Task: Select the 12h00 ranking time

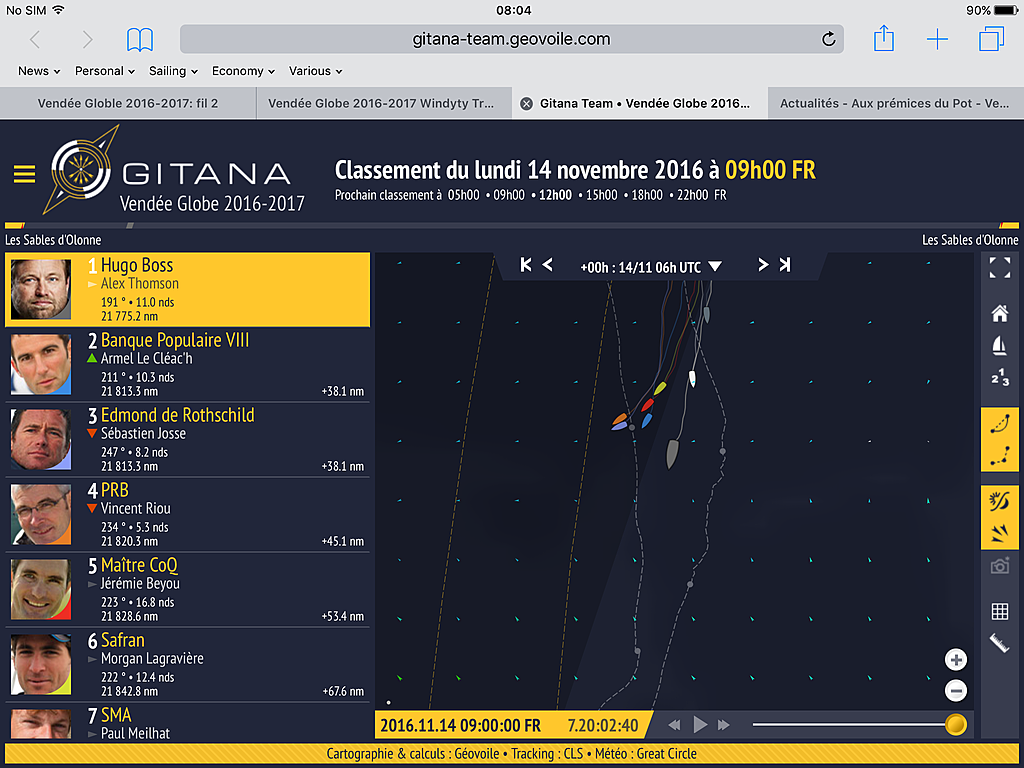Action: [555, 195]
